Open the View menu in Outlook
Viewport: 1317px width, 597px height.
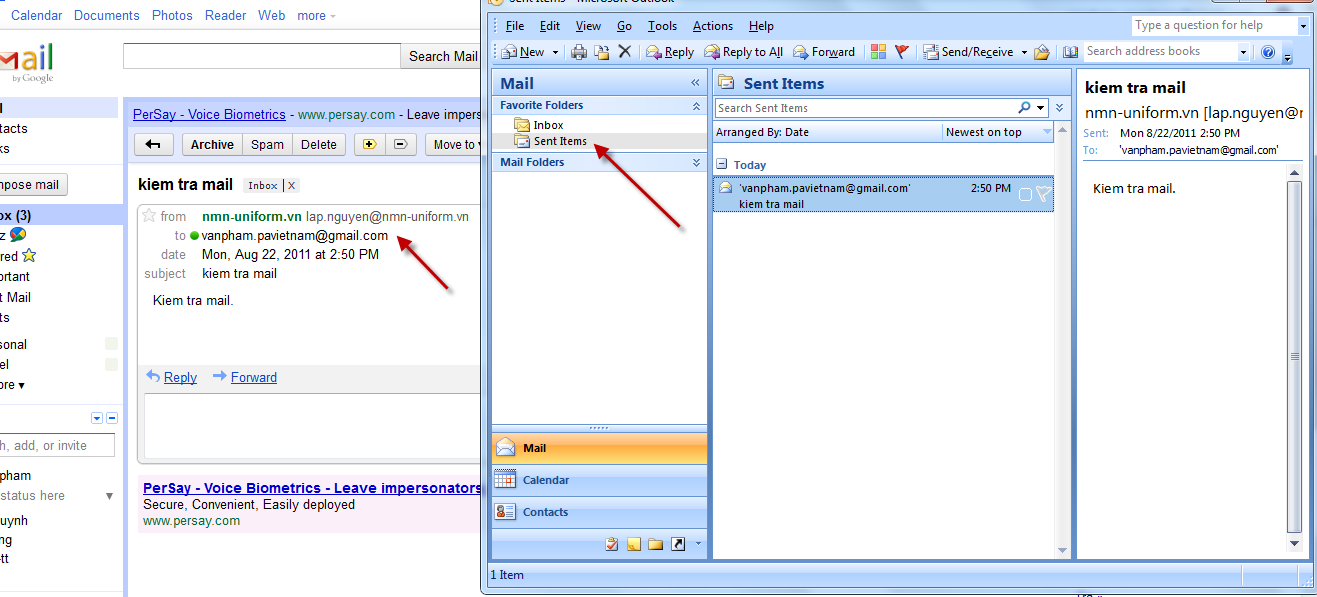tap(589, 26)
